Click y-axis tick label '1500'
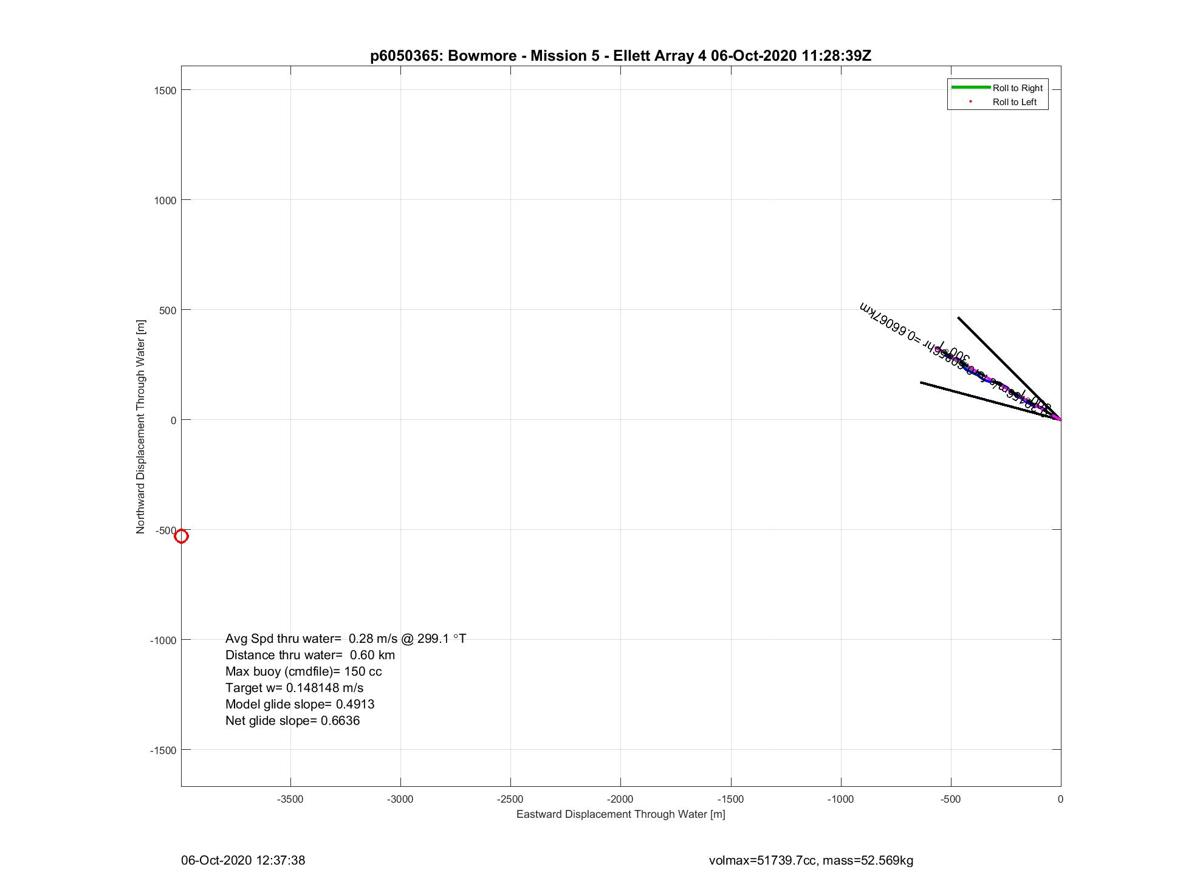This screenshot has height=885, width=1200. click(x=166, y=90)
